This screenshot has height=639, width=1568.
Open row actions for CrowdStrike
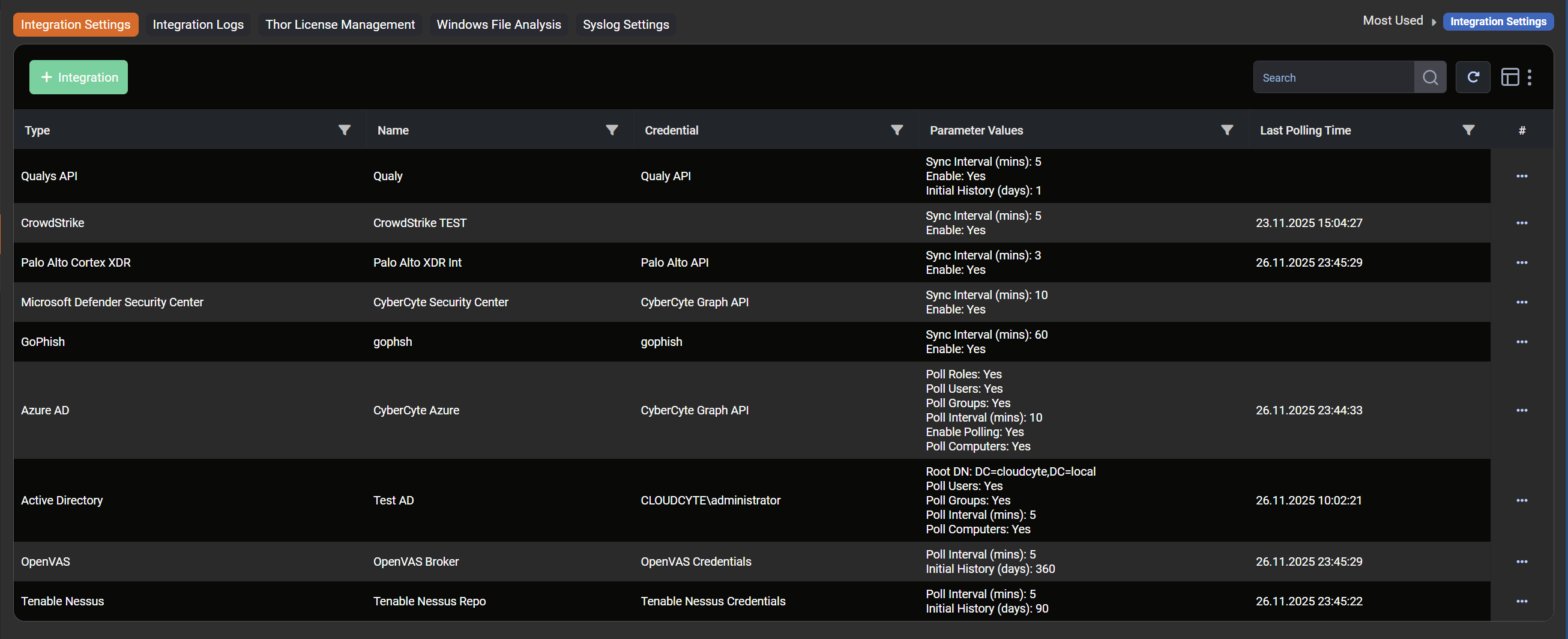(x=1521, y=223)
